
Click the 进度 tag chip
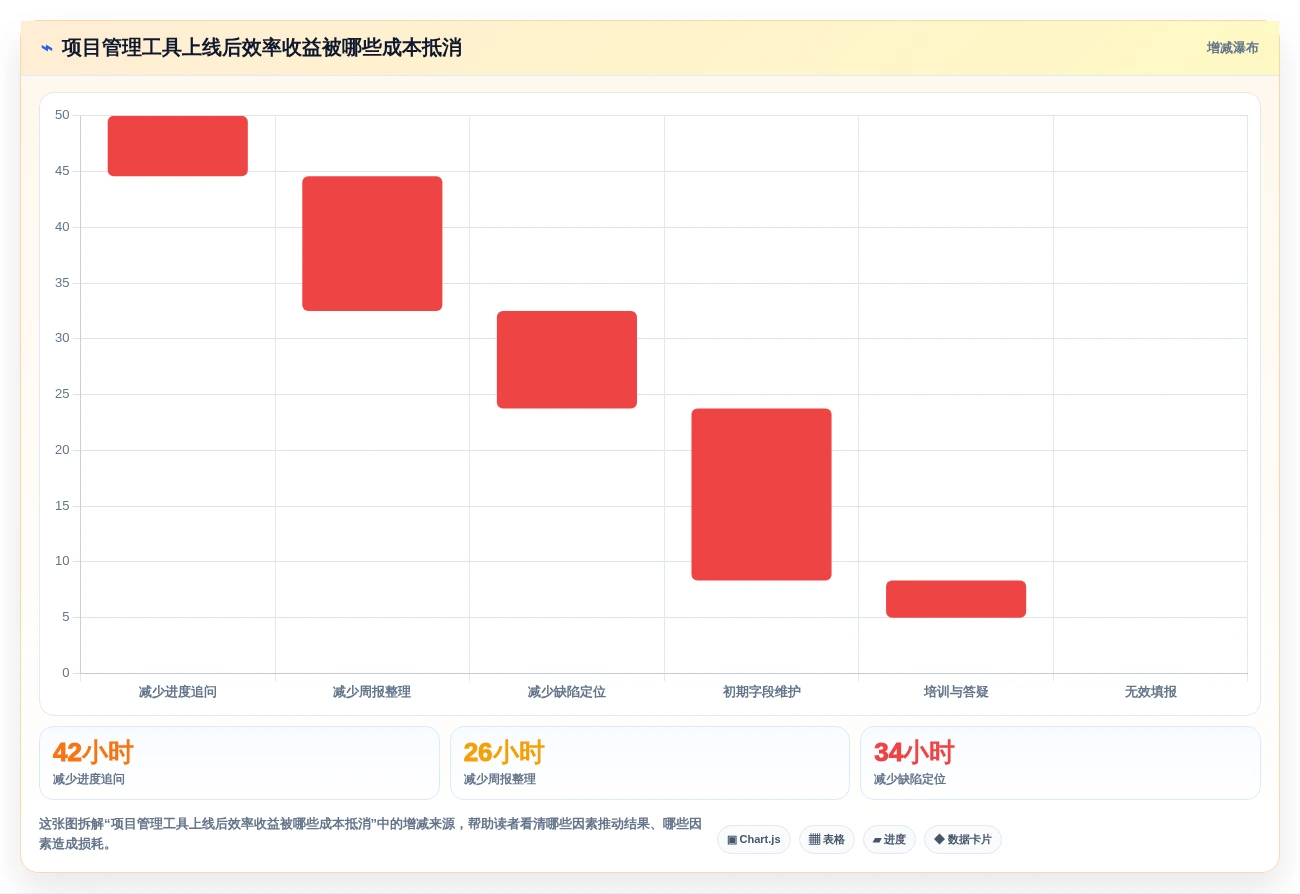click(x=889, y=840)
